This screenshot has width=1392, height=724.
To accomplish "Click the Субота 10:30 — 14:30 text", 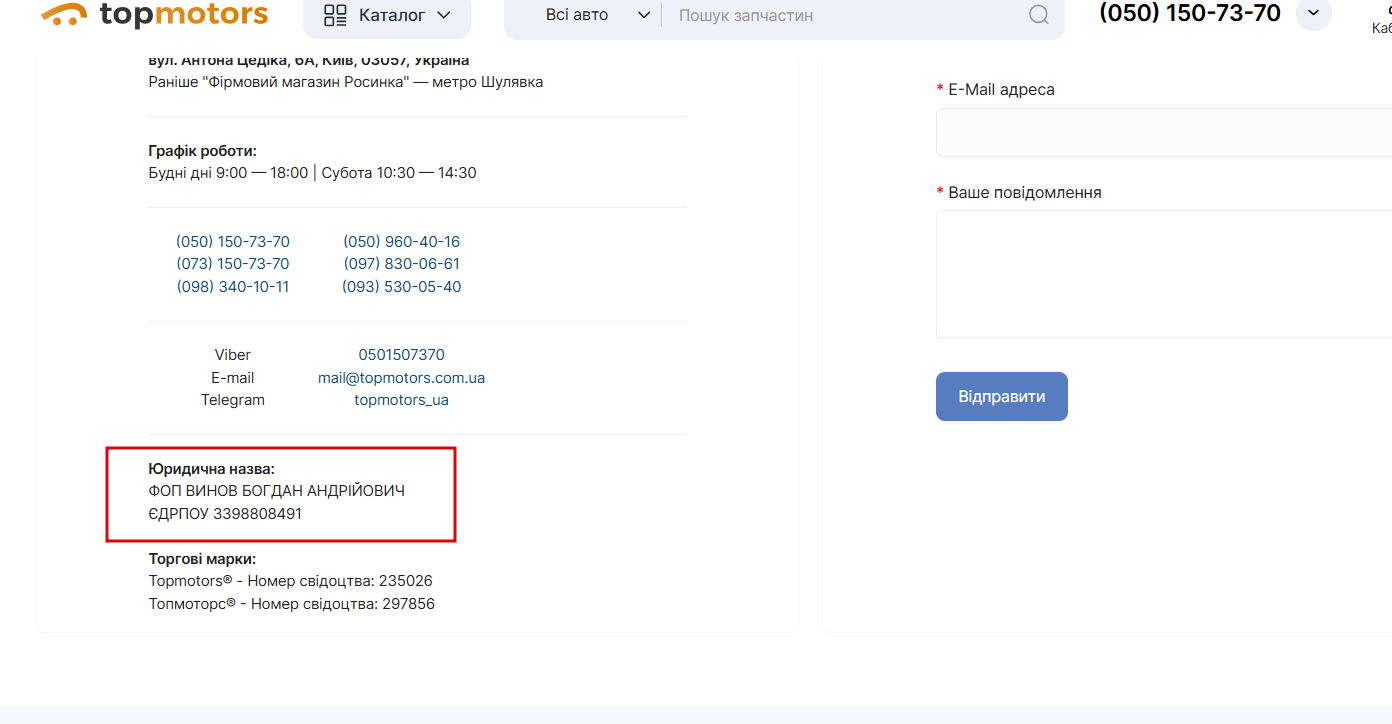I will click(x=399, y=173).
